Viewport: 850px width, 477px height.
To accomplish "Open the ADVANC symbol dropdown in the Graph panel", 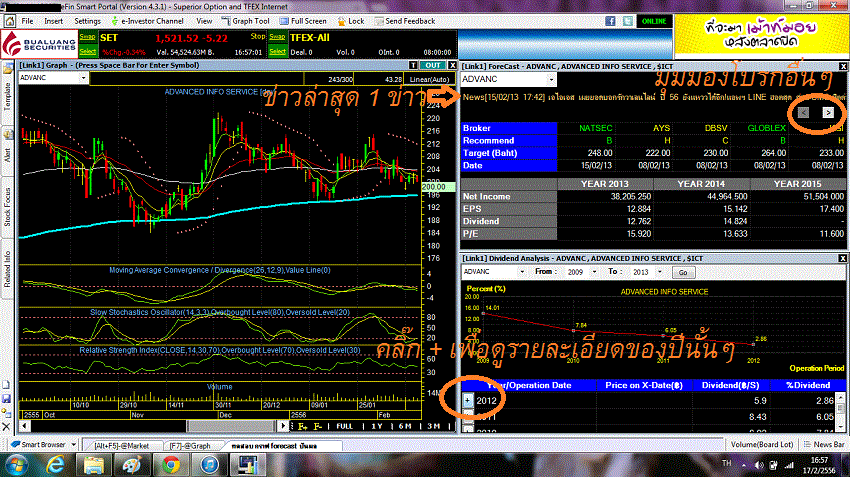I will click(83, 78).
